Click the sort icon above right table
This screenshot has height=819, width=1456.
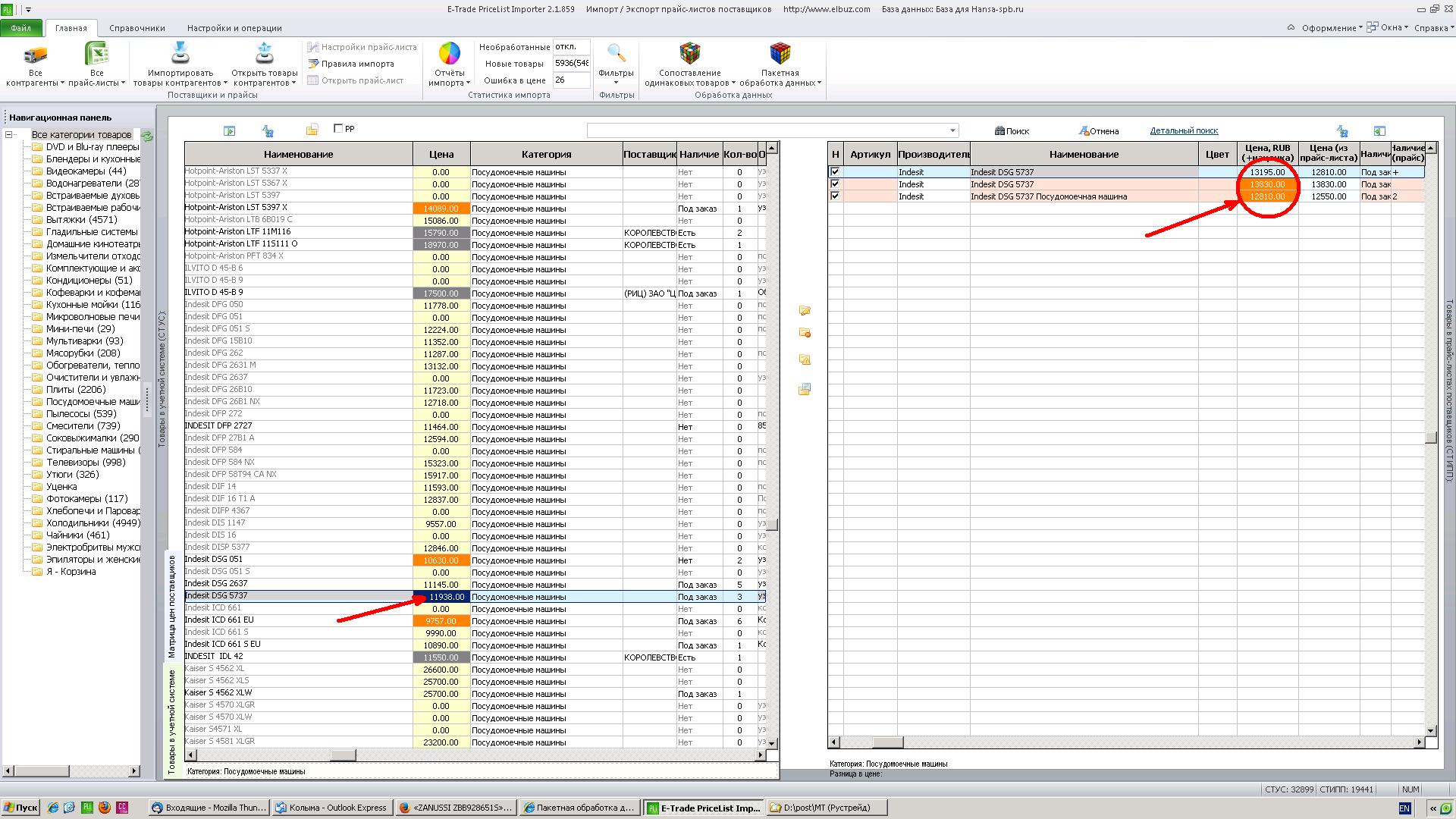[1342, 131]
